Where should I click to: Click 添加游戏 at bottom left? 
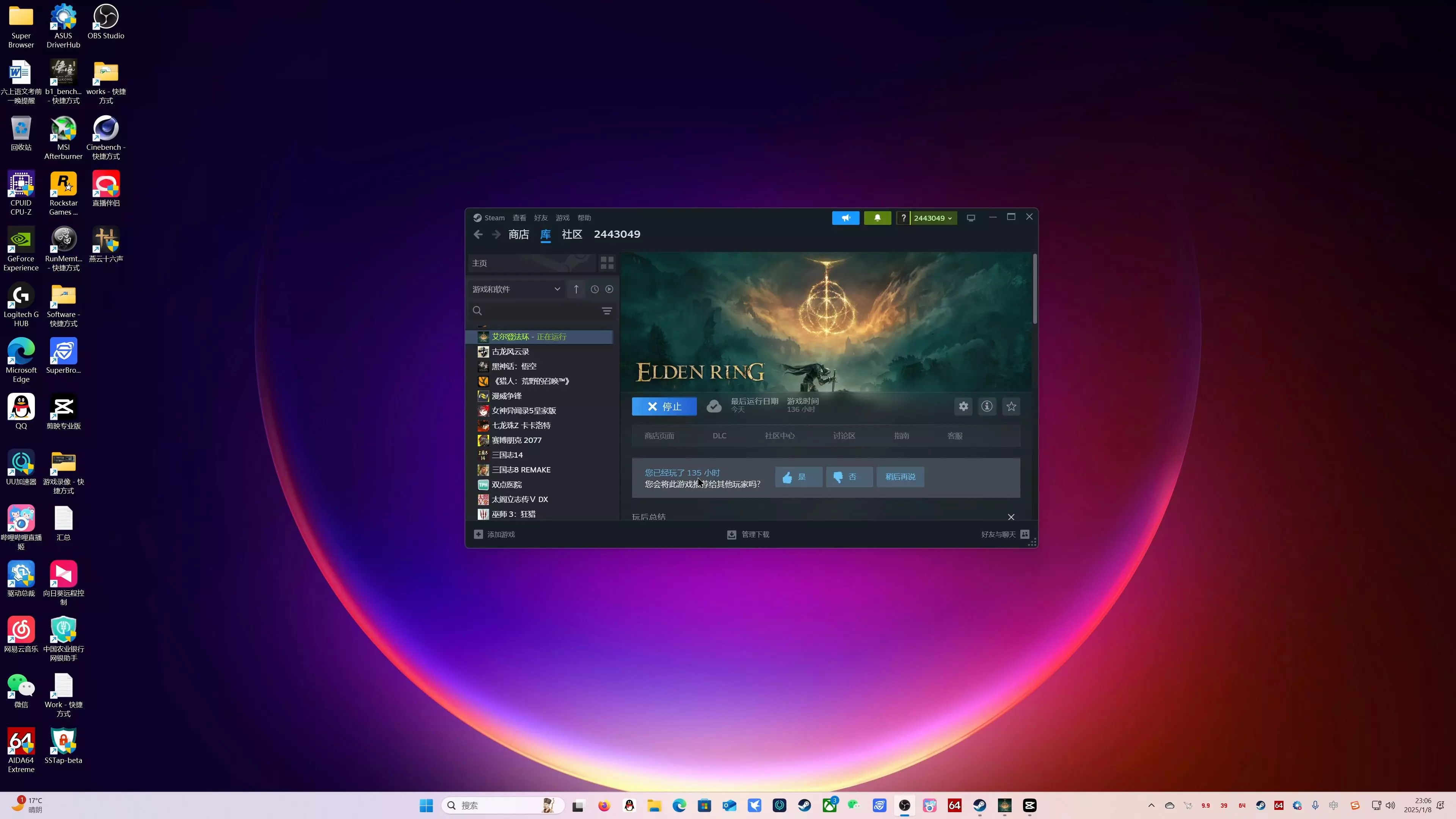click(x=494, y=534)
